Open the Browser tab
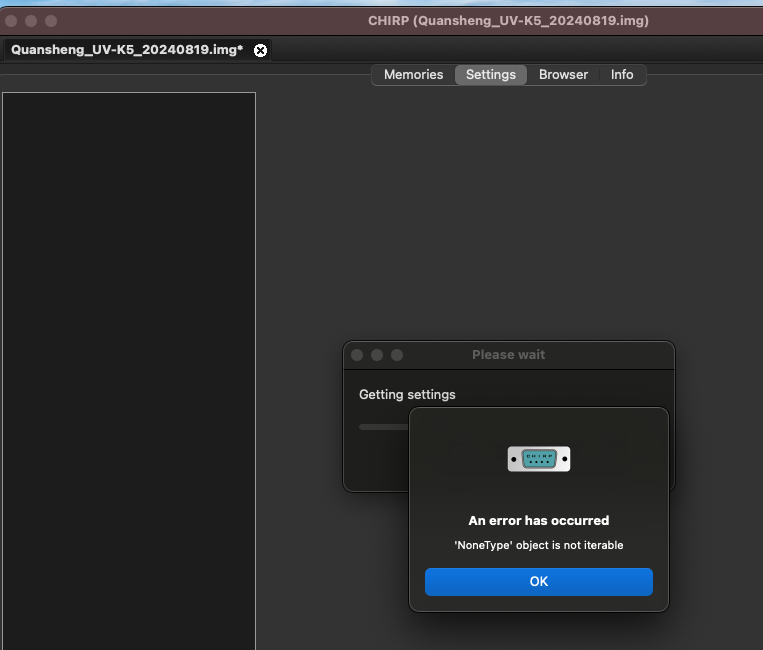 563,74
